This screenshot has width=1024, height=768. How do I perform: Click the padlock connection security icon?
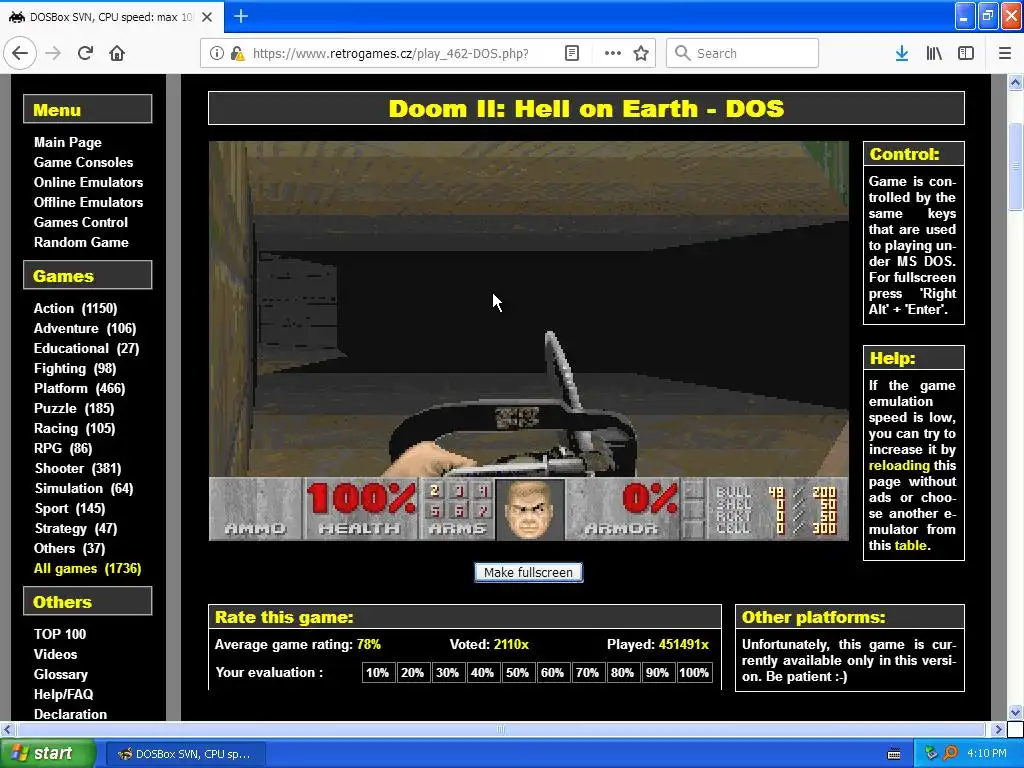(237, 53)
